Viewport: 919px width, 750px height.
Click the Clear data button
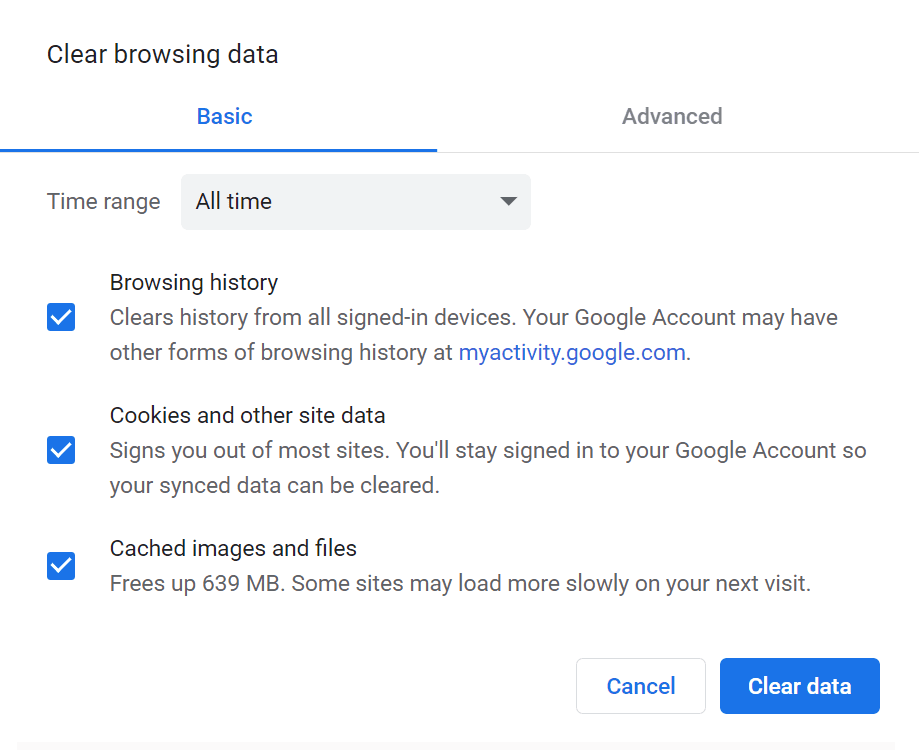coord(799,686)
